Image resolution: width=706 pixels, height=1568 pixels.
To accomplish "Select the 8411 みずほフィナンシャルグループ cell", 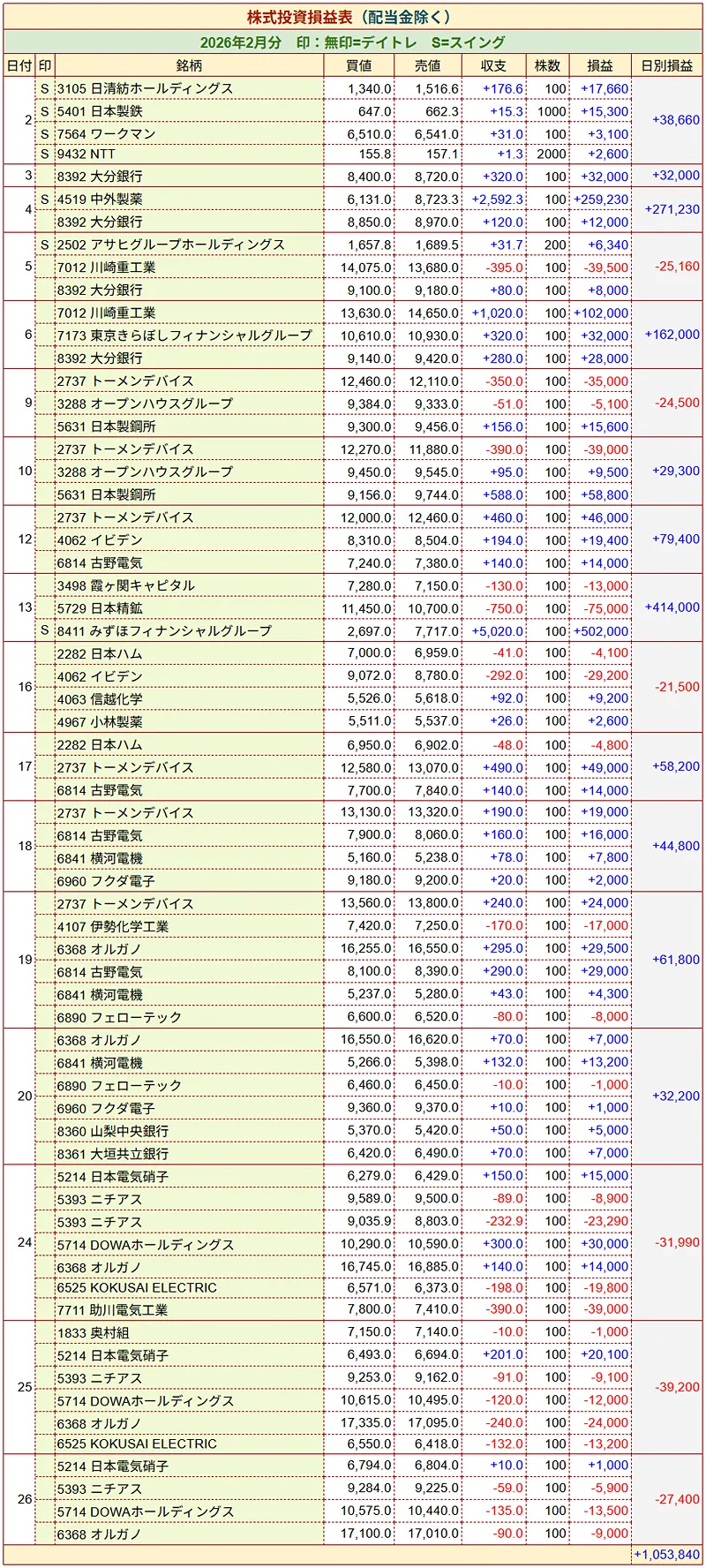I will pos(164,631).
